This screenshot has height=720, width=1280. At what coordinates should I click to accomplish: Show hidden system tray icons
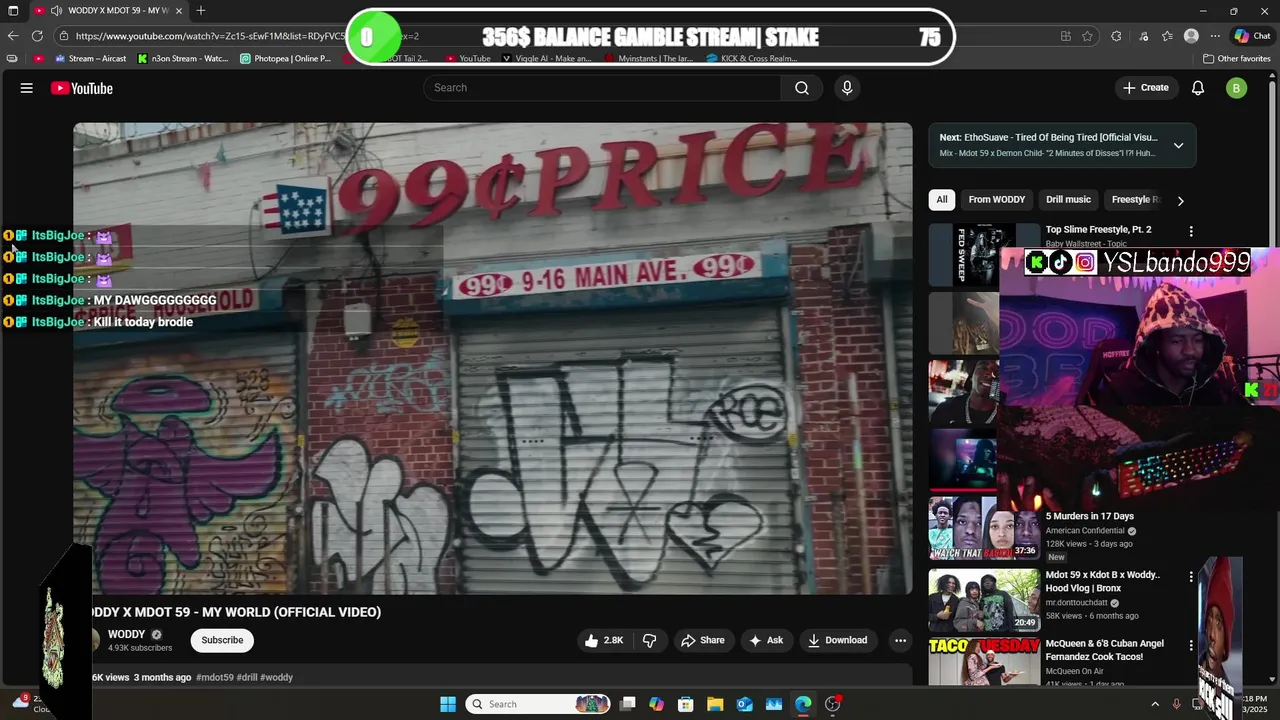coord(1155,704)
